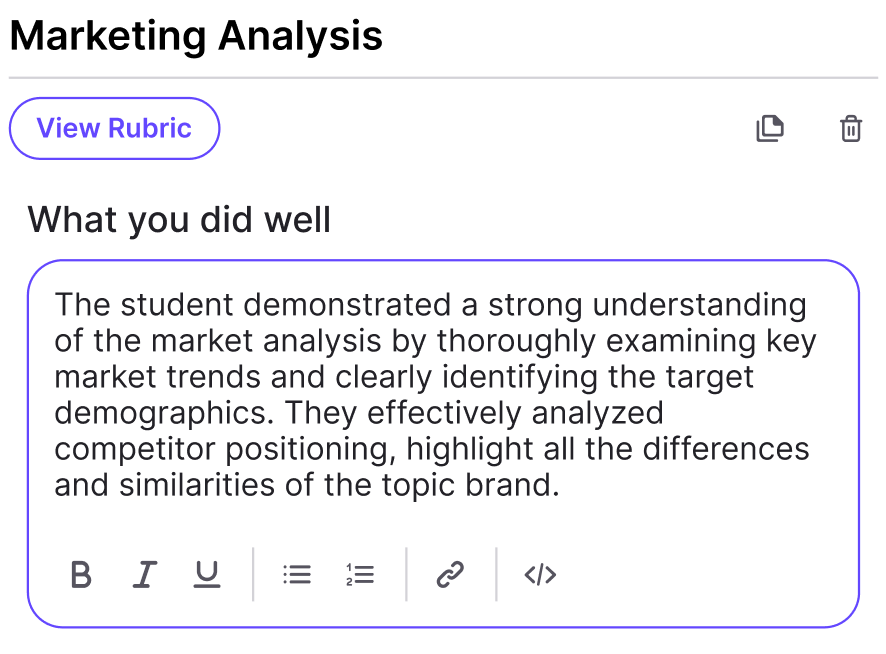Toggle code formatting with the </> icon
Screen dimensions: 886x654
click(540, 575)
